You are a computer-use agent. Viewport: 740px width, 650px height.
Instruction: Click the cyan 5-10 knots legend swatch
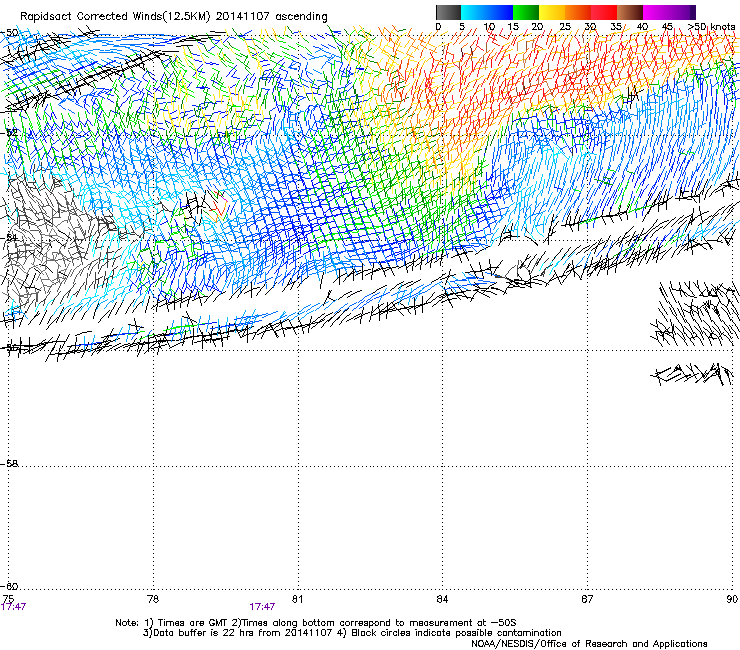[474, 12]
